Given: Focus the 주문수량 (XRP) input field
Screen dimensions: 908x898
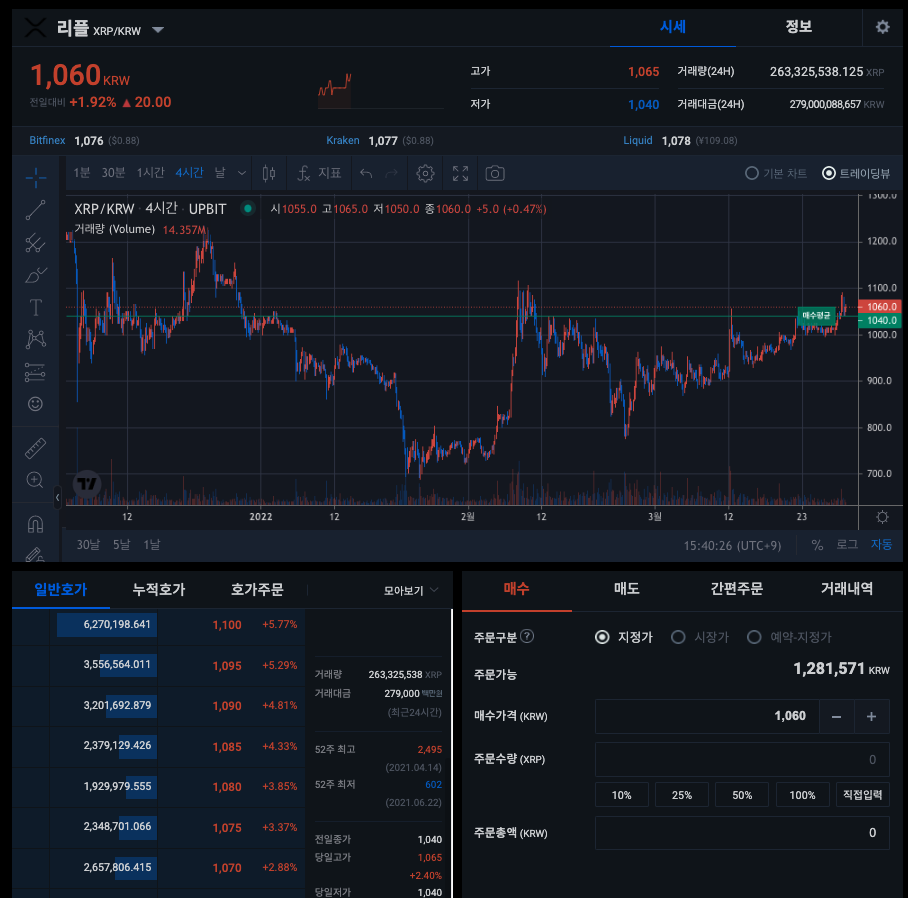Looking at the screenshot, I should (742, 760).
